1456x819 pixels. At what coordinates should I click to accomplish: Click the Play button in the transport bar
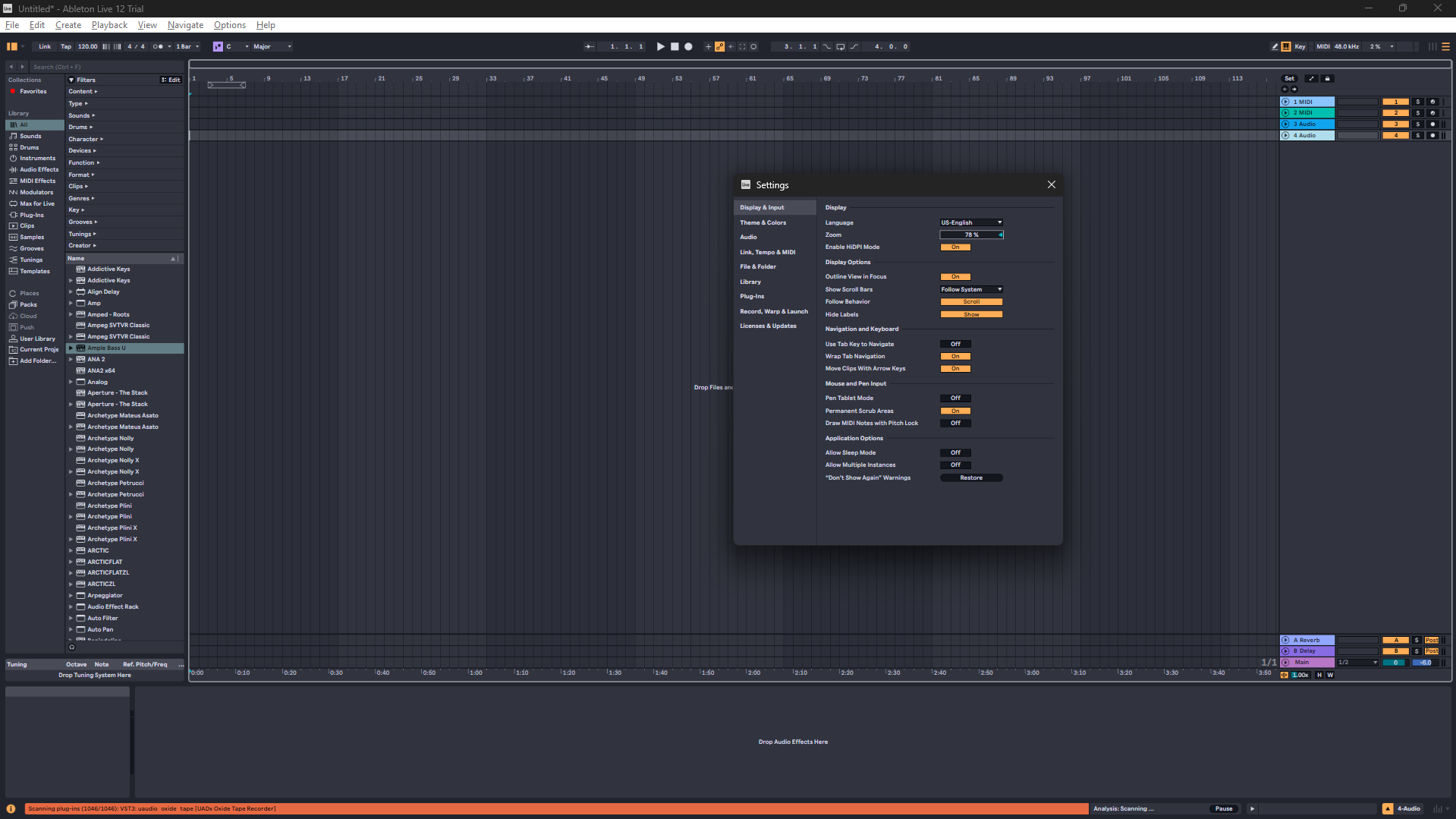point(661,46)
